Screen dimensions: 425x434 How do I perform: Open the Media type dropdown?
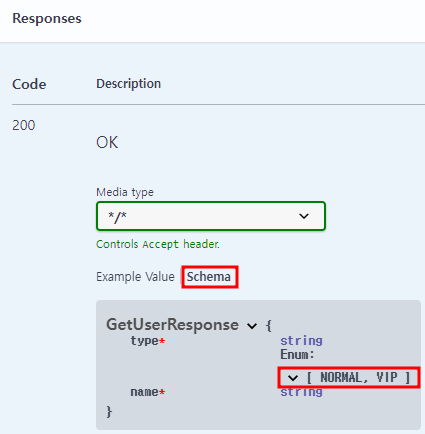[211, 216]
